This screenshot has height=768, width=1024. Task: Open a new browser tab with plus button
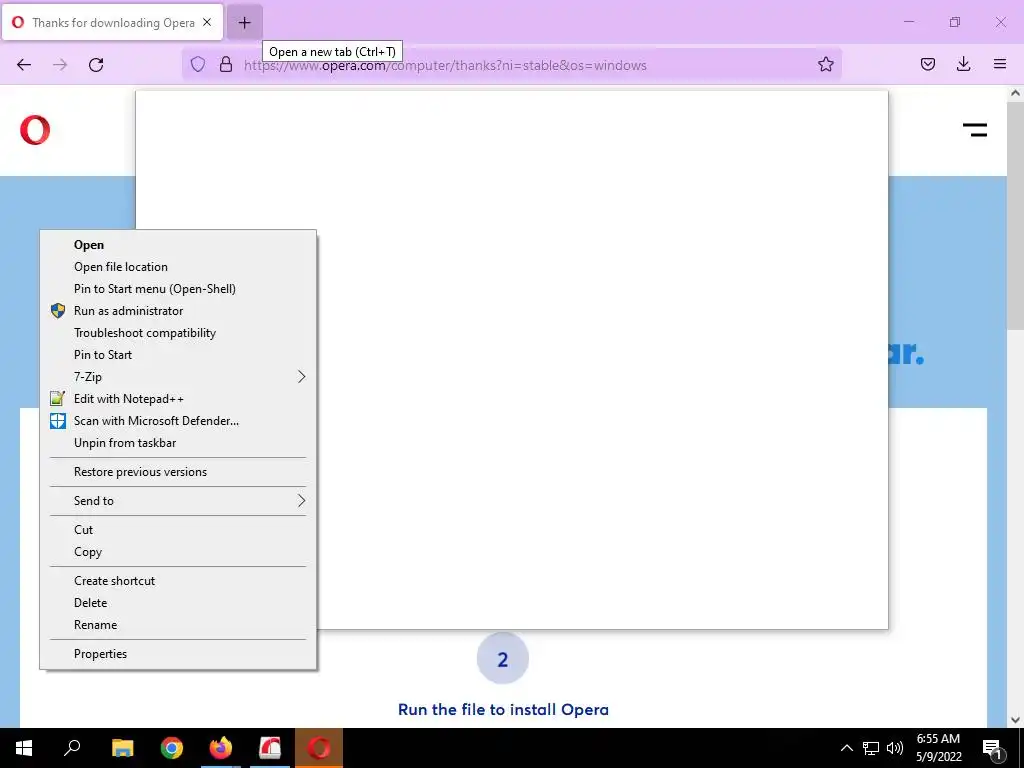(x=244, y=23)
